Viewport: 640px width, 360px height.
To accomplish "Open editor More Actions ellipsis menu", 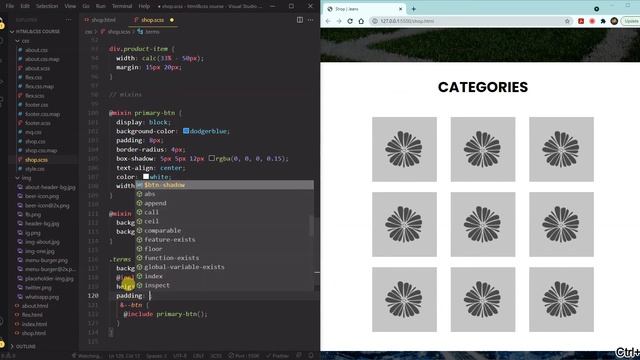I will point(311,20).
